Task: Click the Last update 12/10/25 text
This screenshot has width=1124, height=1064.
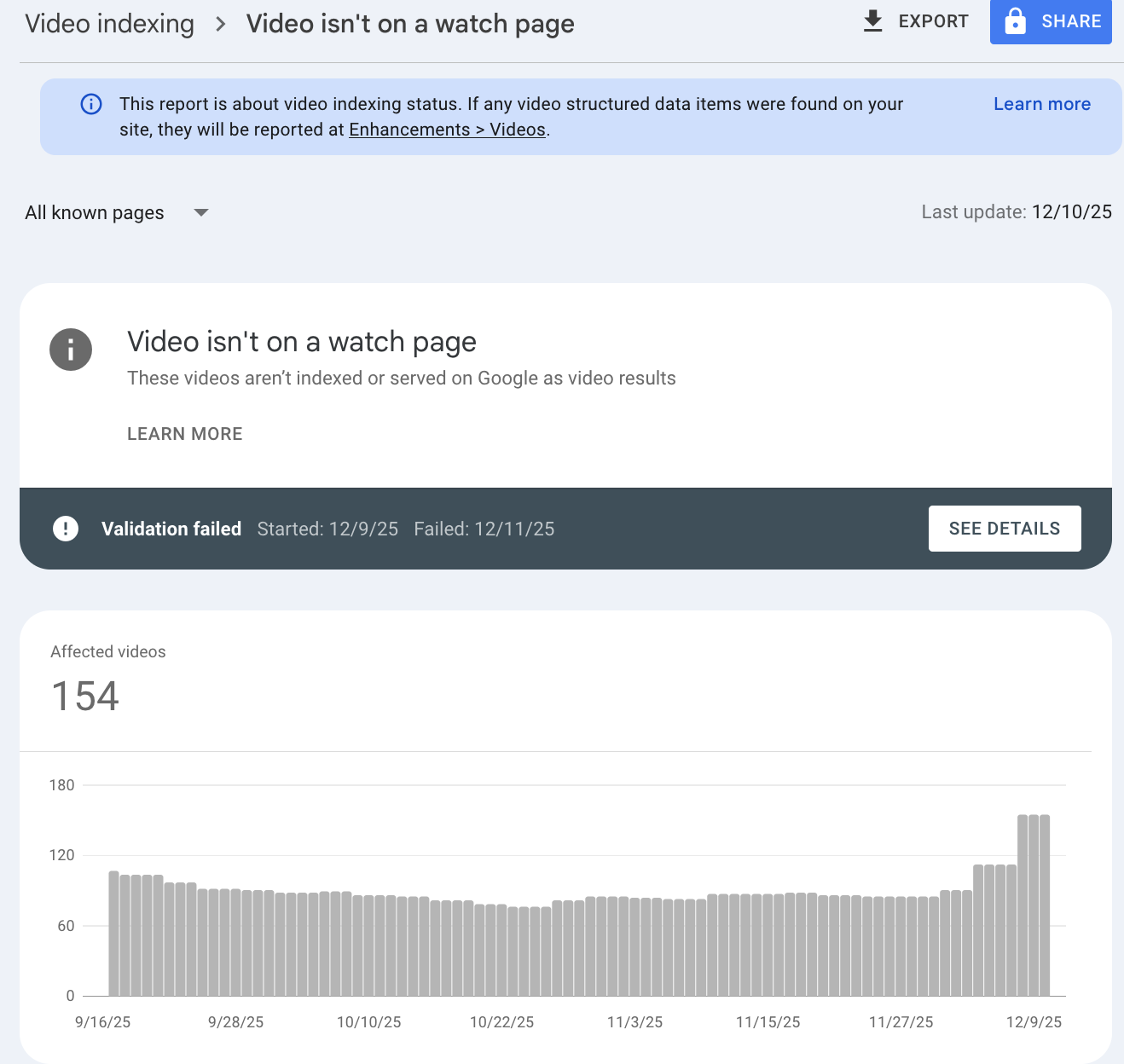Action: tap(1017, 212)
